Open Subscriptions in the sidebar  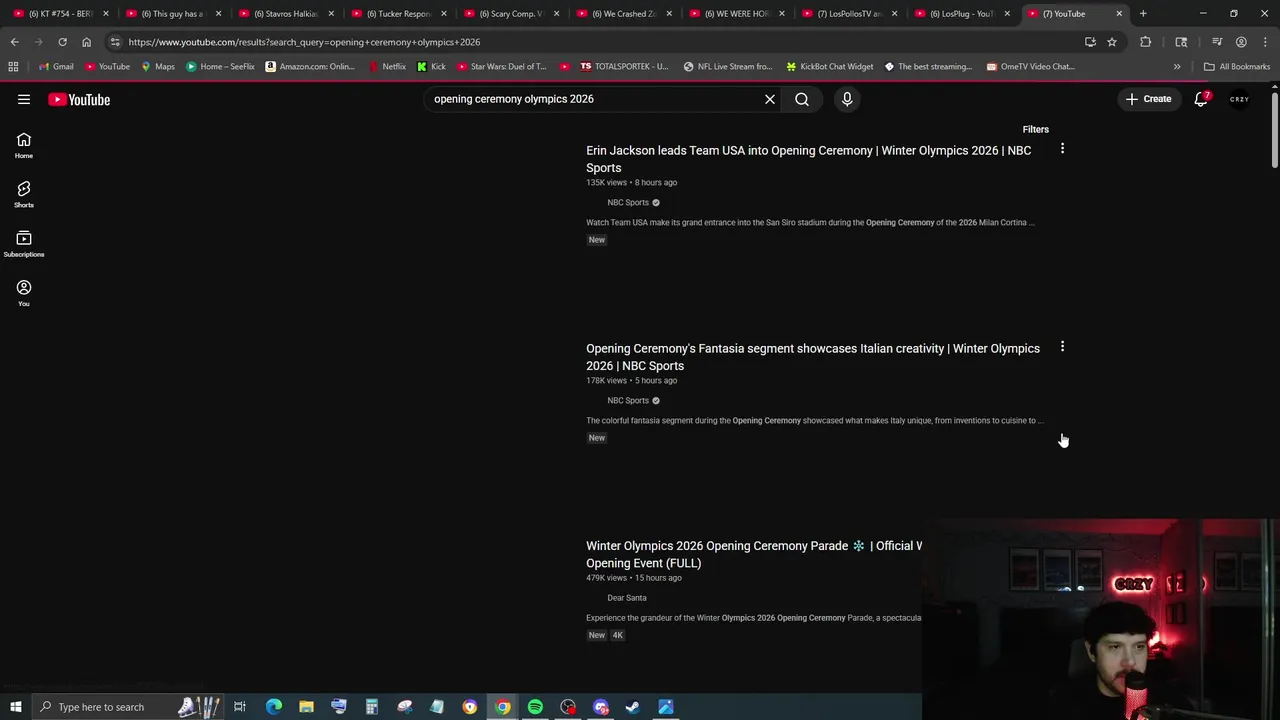[x=24, y=243]
